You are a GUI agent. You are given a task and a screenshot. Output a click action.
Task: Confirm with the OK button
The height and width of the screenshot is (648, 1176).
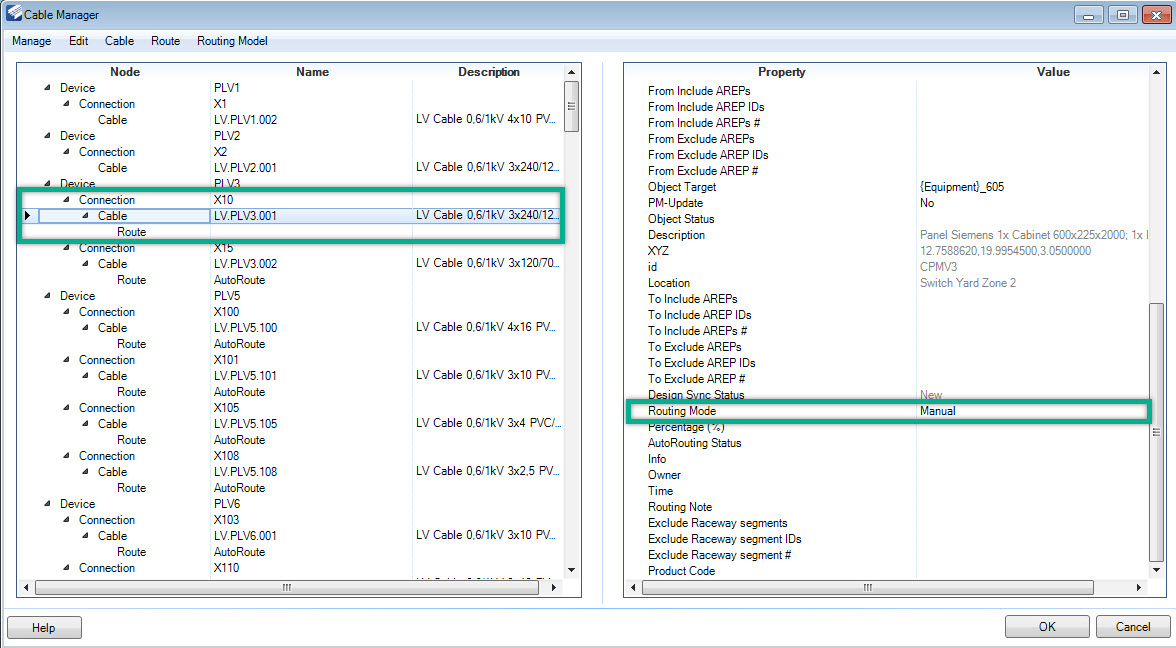[1047, 627]
